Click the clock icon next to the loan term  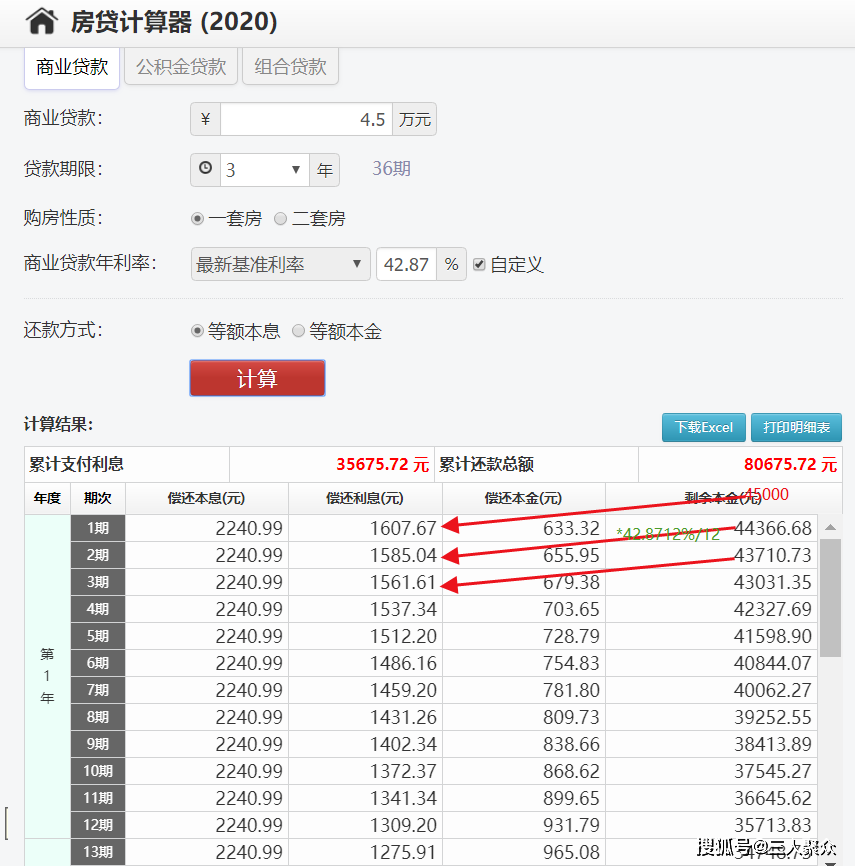pos(205,169)
